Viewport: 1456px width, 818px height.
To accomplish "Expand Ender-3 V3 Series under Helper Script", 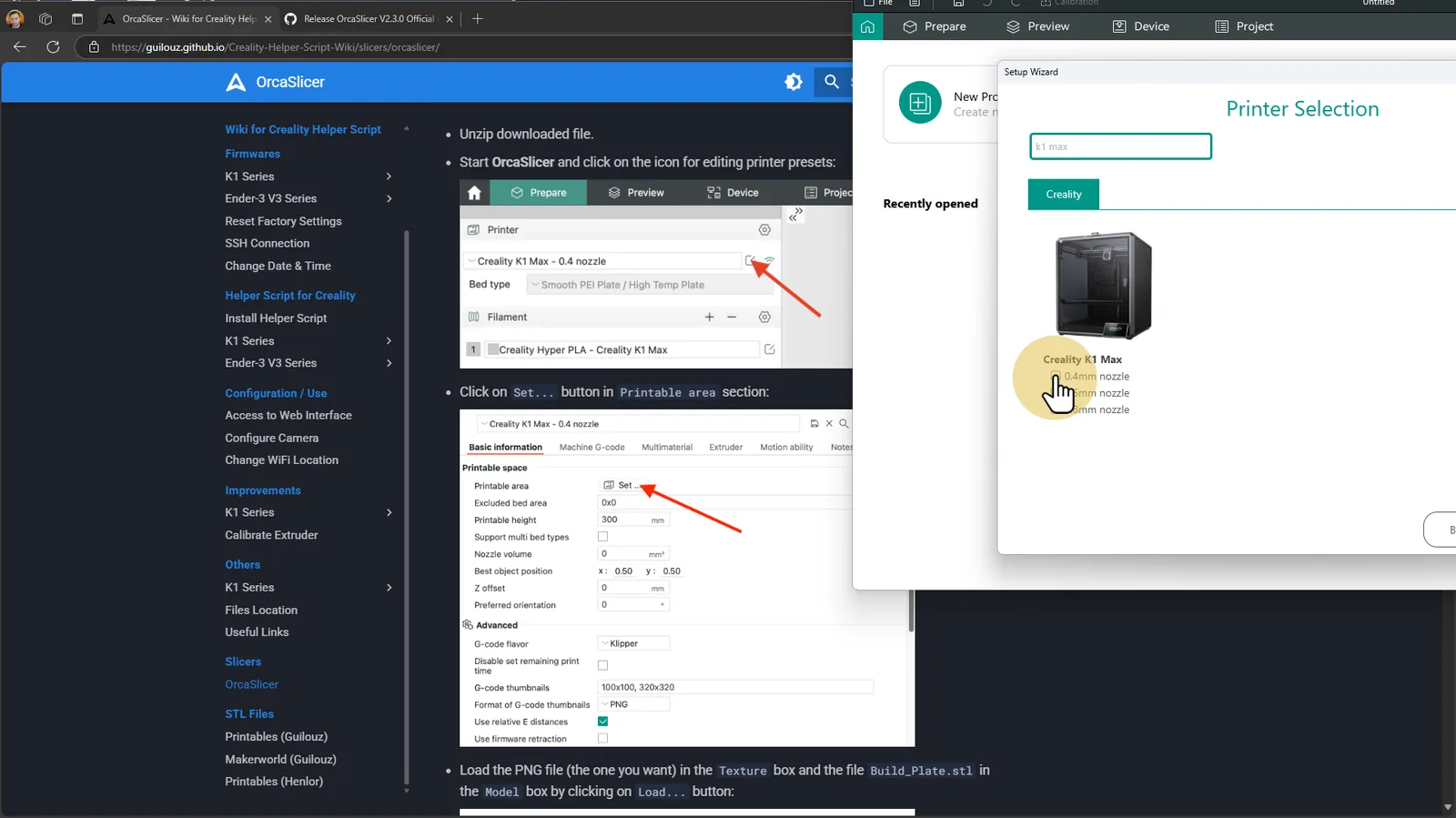I will click(389, 363).
